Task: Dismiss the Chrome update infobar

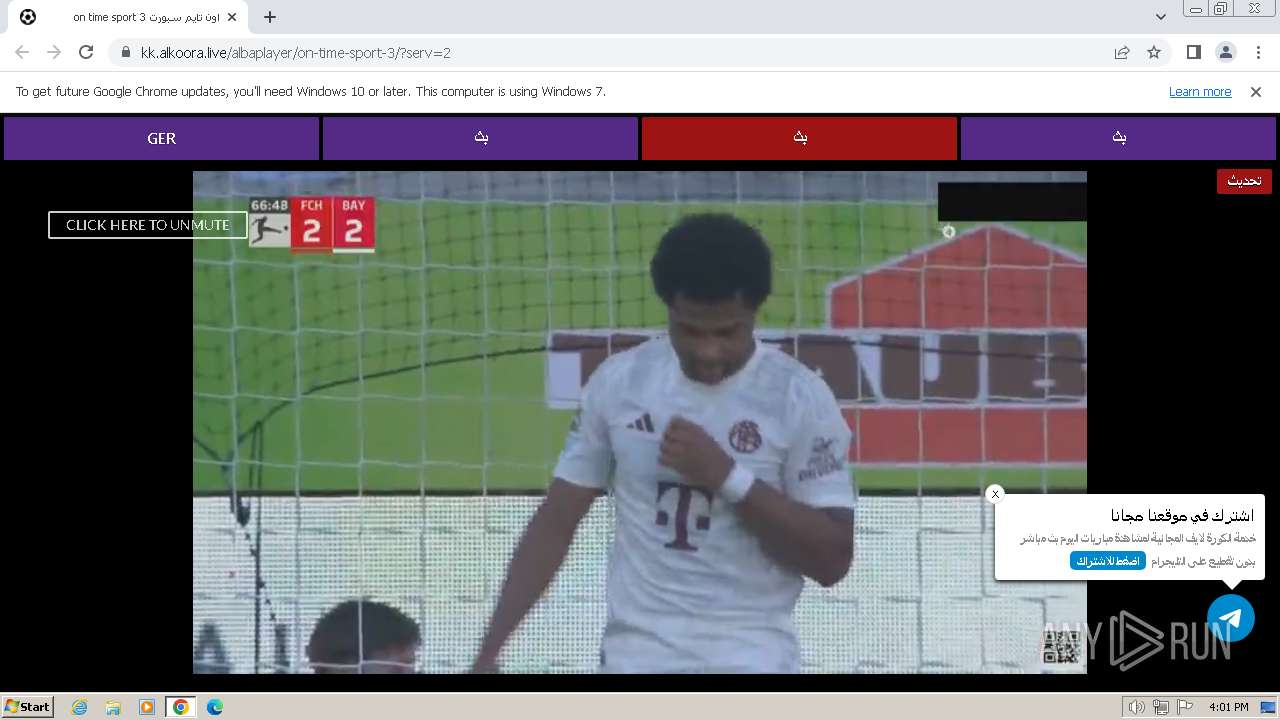Action: pos(1256,92)
